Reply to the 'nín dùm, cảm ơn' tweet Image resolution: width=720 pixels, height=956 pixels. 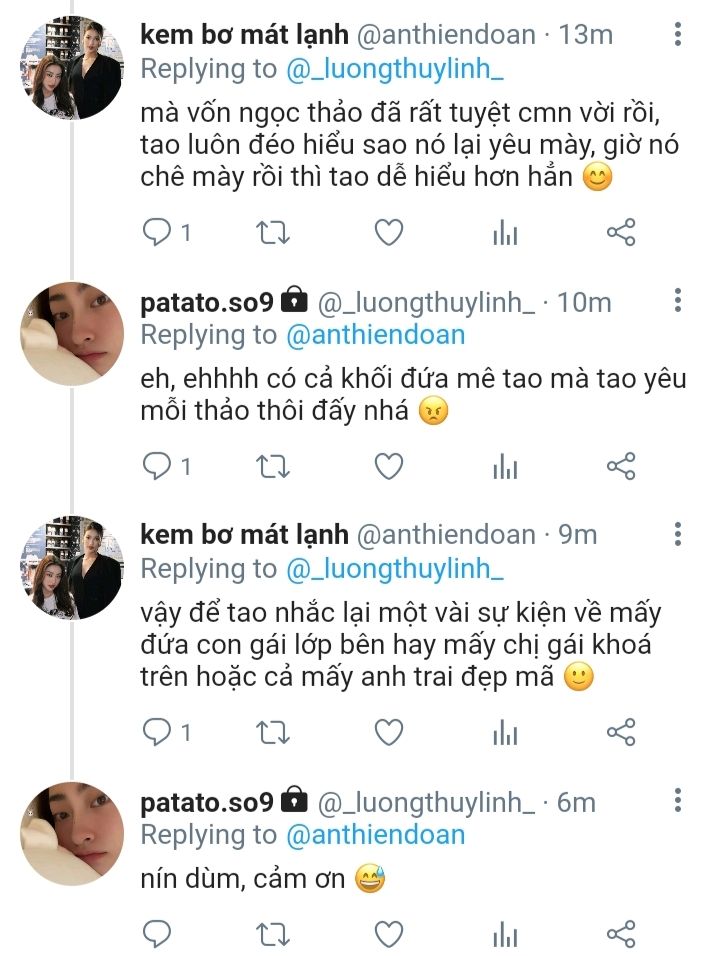(x=157, y=933)
